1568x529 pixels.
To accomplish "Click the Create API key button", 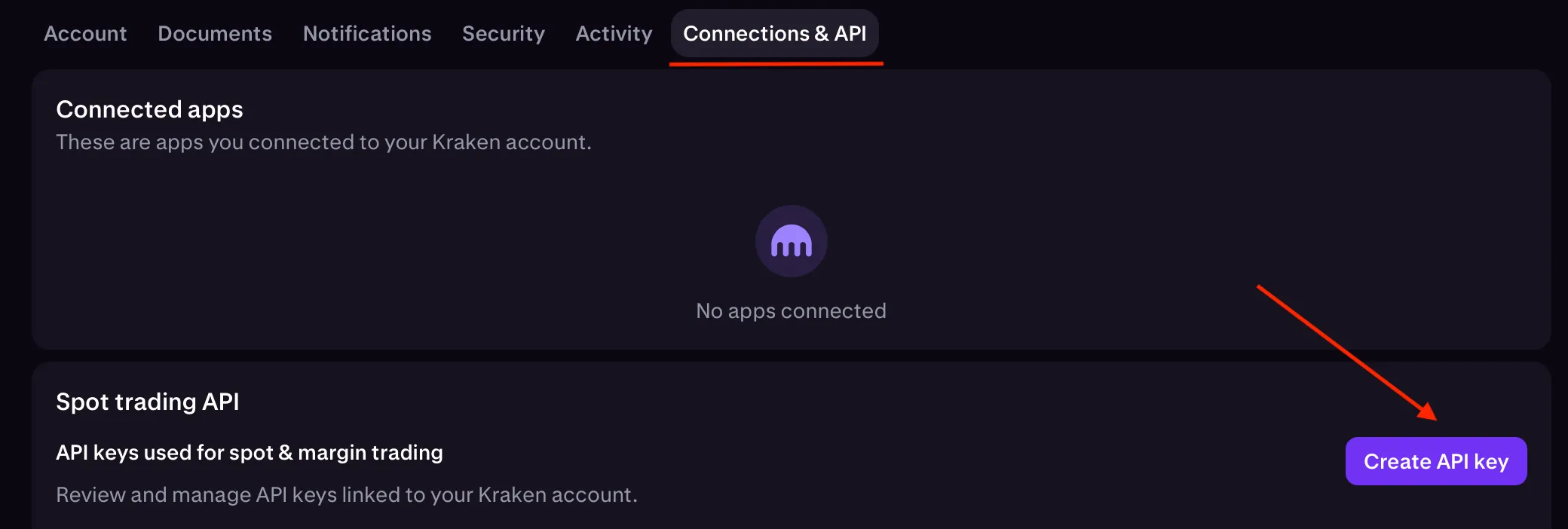I will pyautogui.click(x=1436, y=461).
